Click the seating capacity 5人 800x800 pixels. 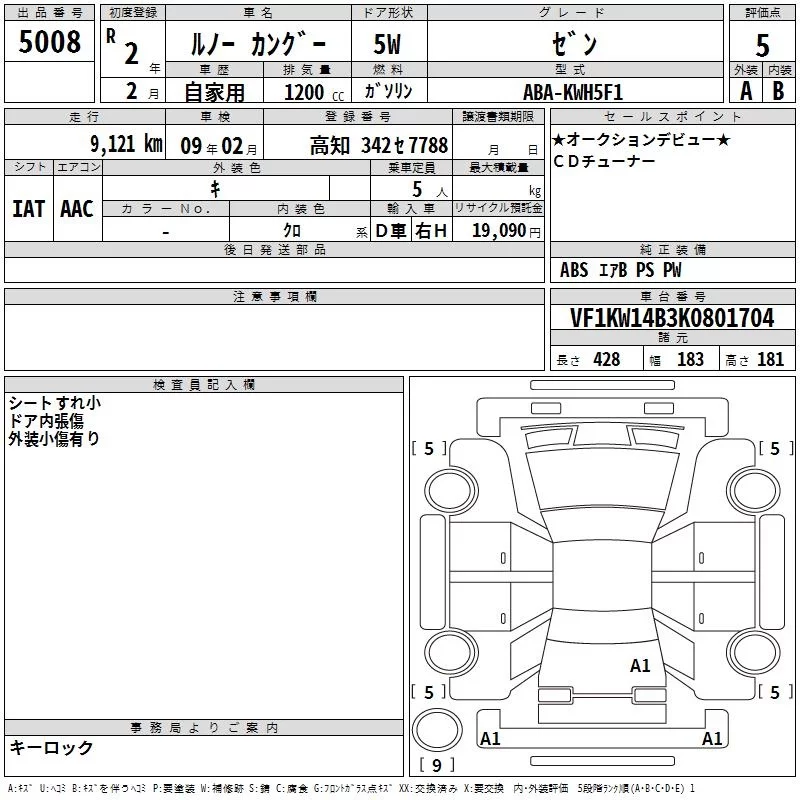[x=430, y=190]
